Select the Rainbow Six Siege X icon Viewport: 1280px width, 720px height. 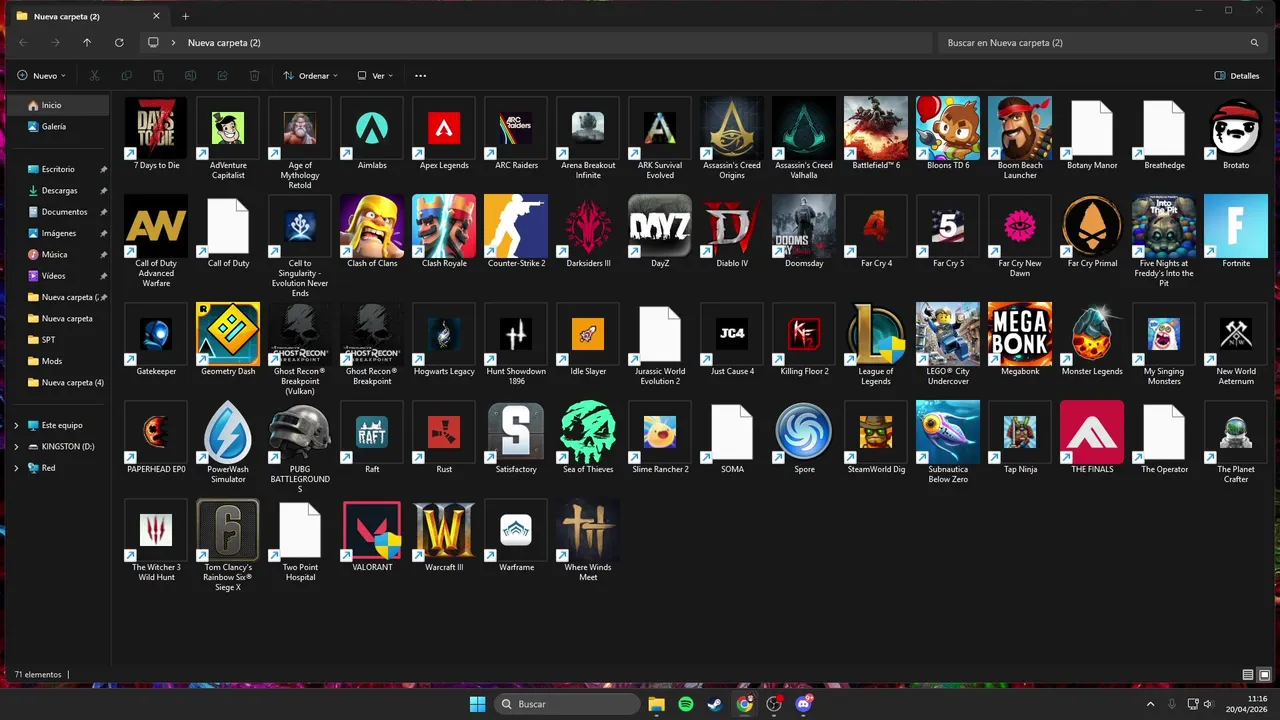(228, 530)
